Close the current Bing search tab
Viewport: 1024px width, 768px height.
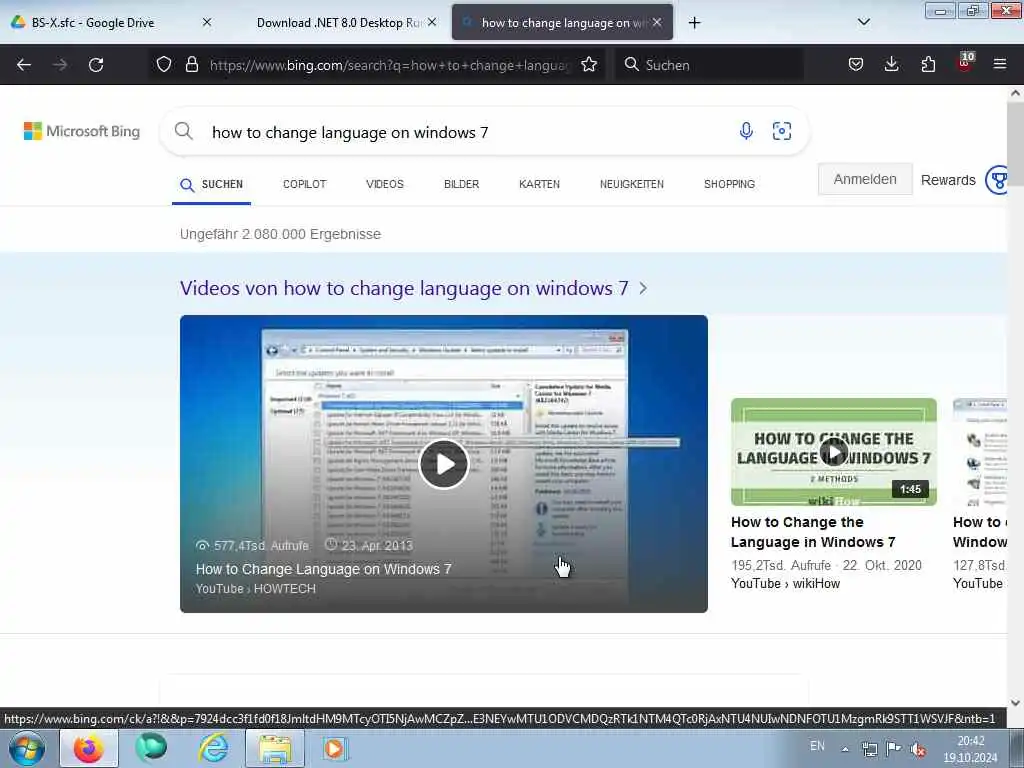tap(657, 22)
